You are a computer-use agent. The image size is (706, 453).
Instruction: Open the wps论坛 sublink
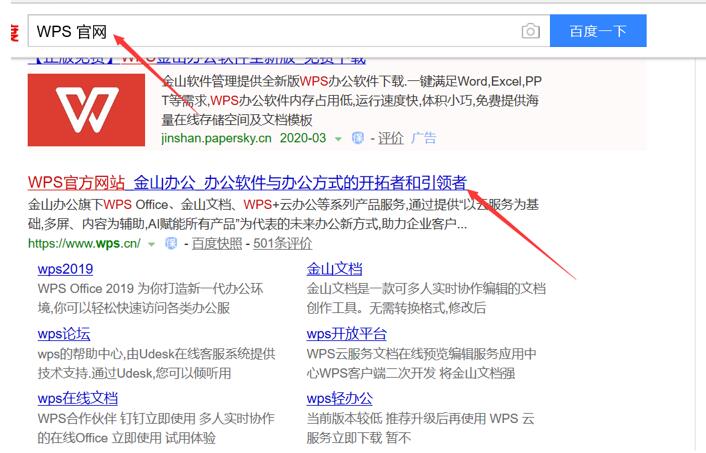[x=64, y=334]
